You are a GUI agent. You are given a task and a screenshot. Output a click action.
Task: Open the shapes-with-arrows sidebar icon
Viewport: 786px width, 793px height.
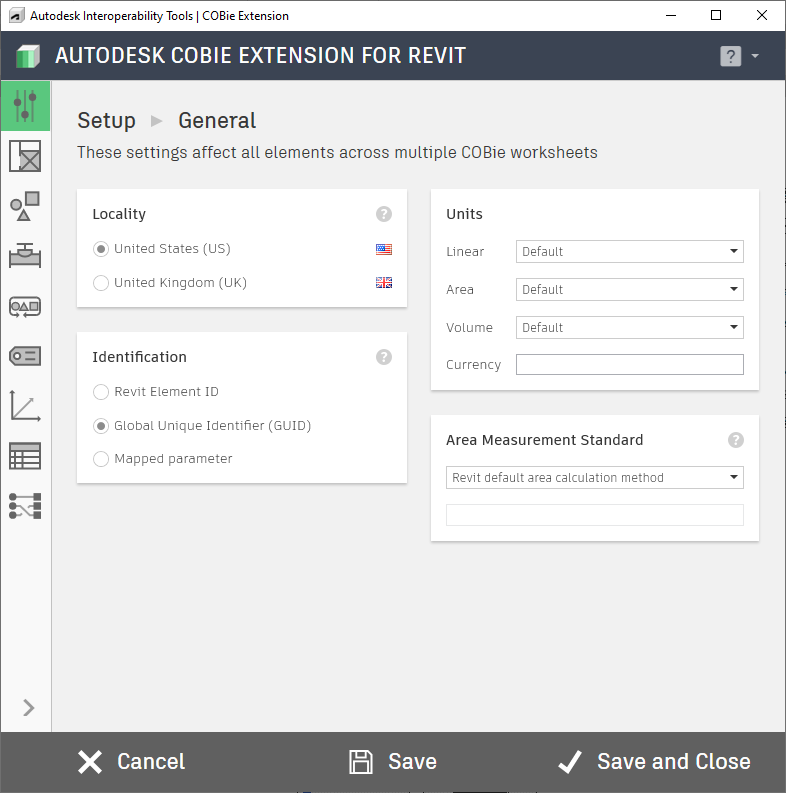click(25, 306)
